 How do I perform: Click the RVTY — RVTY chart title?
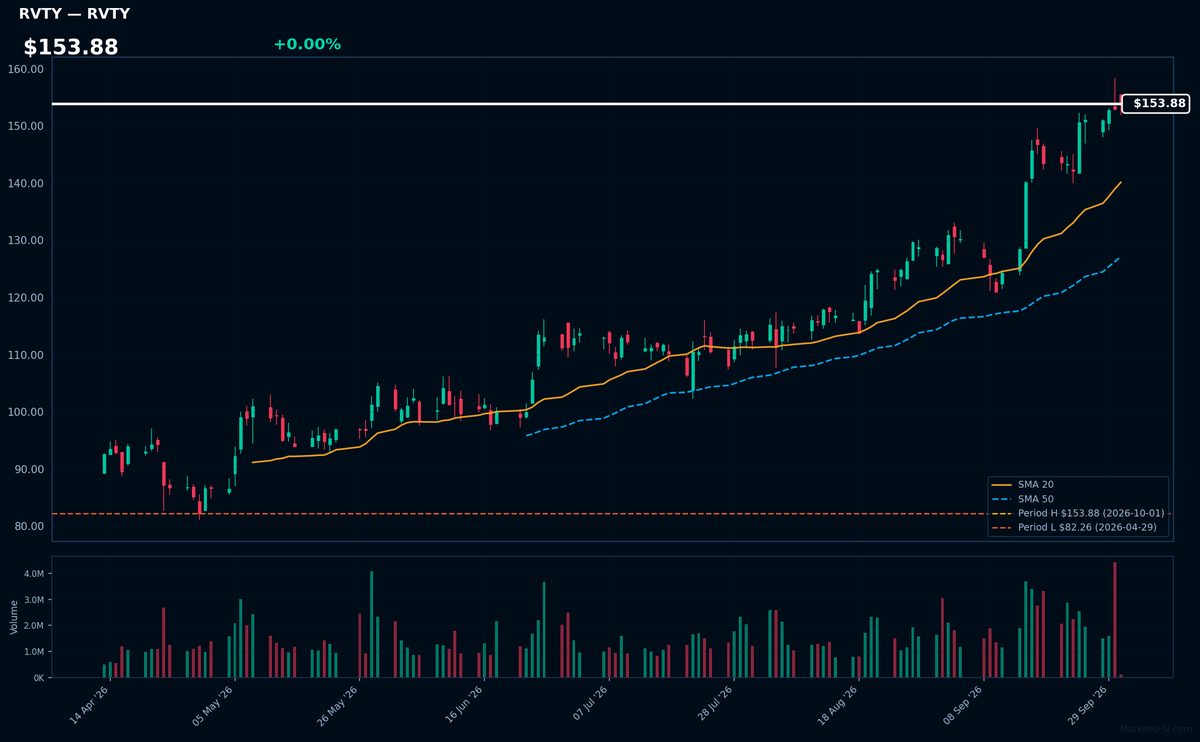74,14
